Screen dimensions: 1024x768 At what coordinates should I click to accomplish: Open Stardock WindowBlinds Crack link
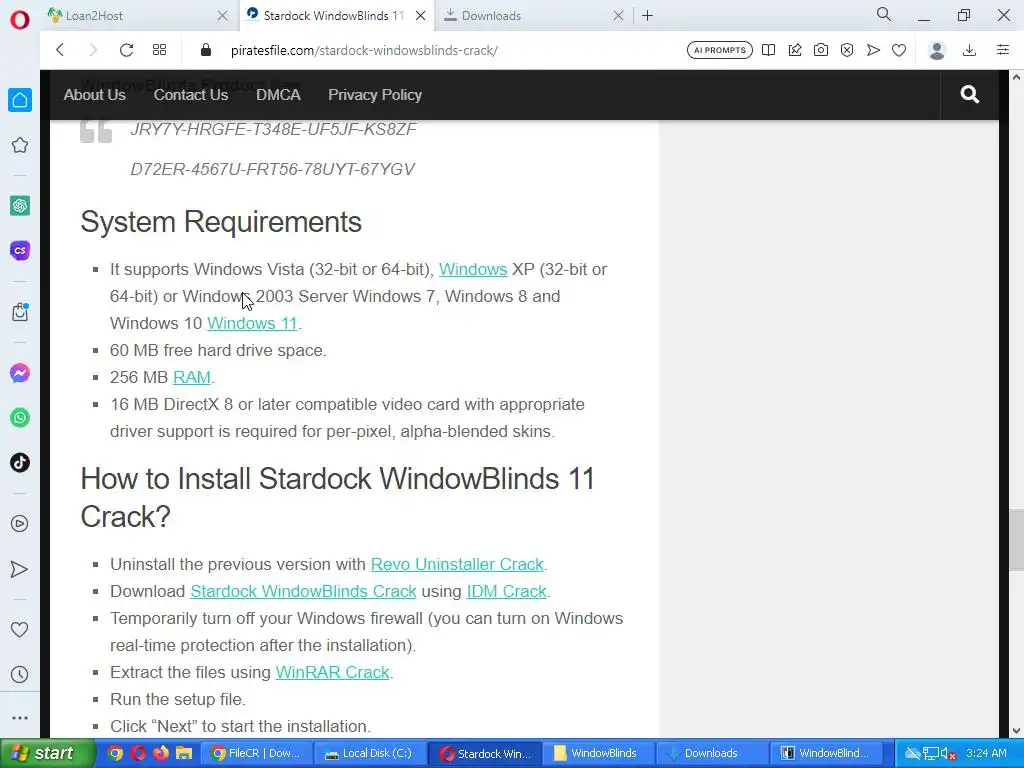coord(303,591)
